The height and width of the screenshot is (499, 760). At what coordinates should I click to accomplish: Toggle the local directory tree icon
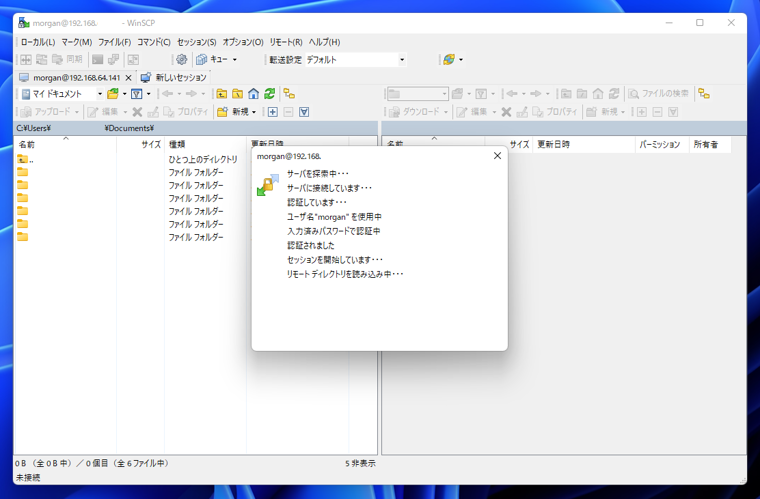coord(289,94)
